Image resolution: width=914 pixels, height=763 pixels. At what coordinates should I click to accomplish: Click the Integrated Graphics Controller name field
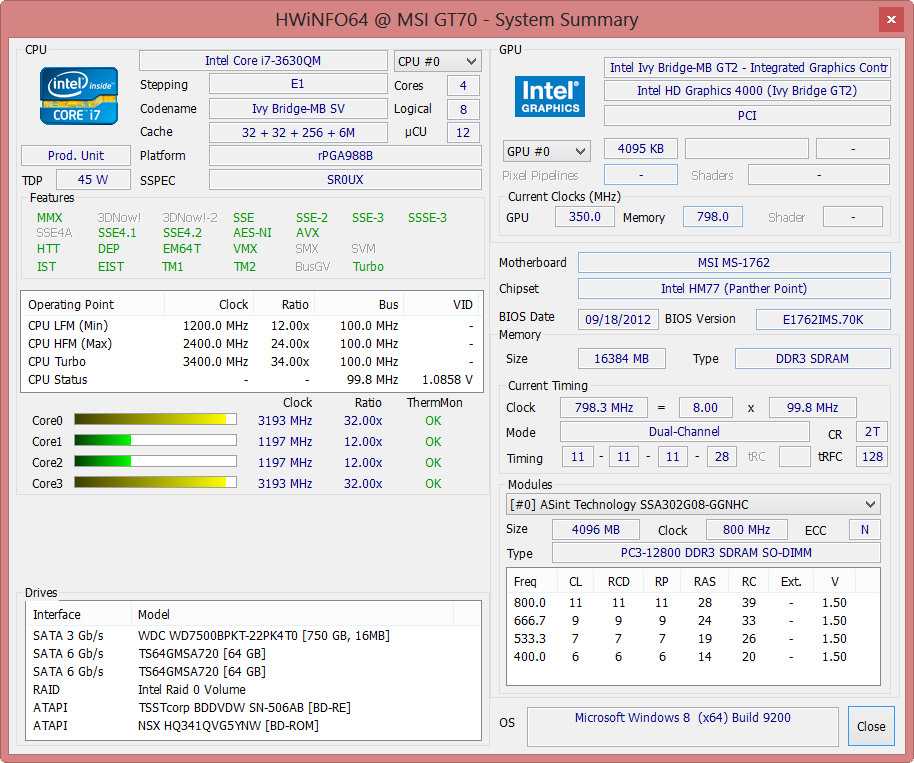coord(747,68)
